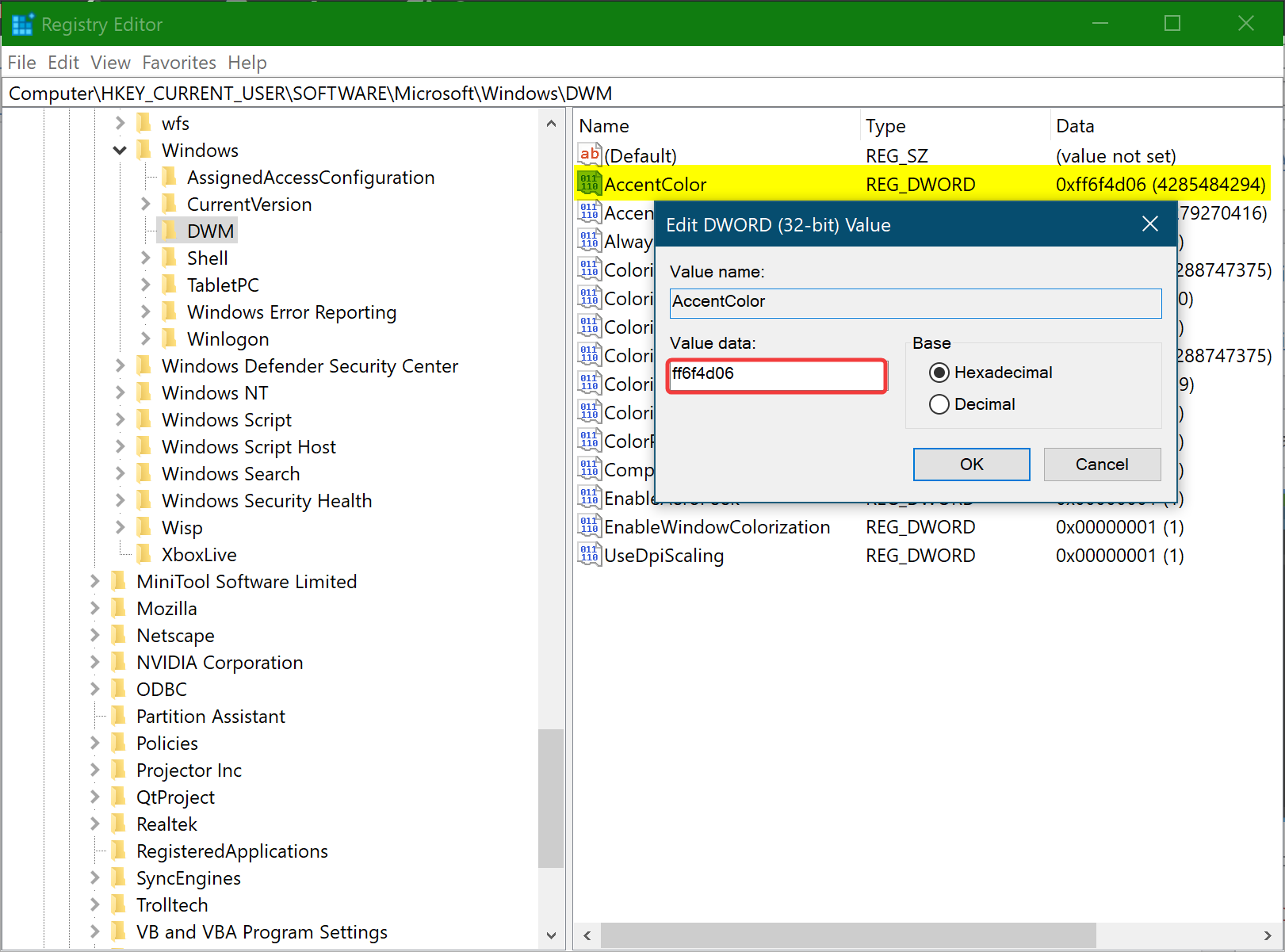Click the horizontal scrollbar right arrow
This screenshot has width=1285, height=952.
coord(1267,935)
